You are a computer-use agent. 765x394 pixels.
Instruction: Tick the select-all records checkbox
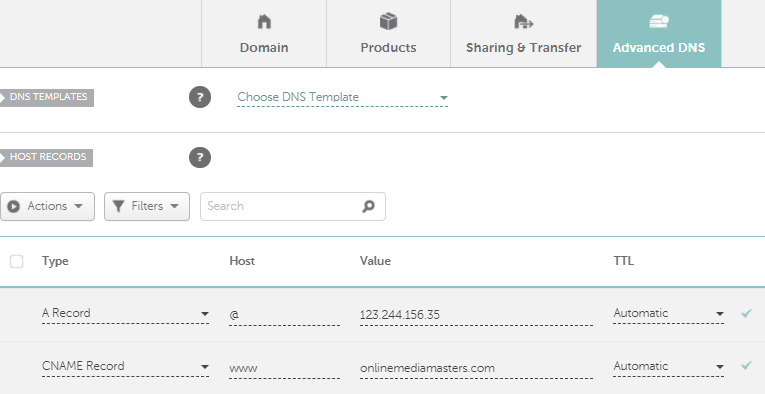point(17,261)
